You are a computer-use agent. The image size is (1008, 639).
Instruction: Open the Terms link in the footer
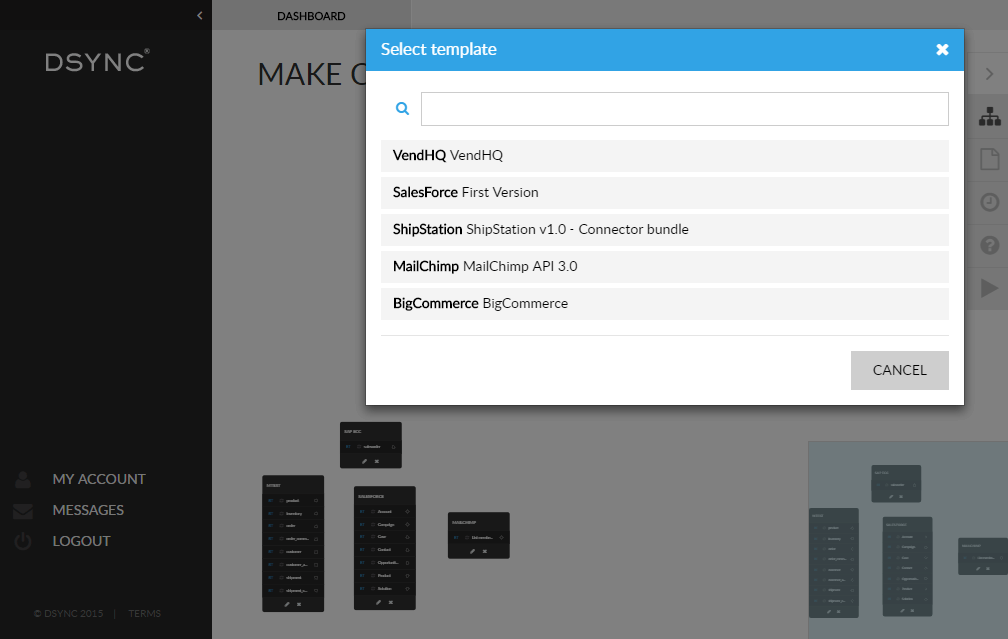pos(144,614)
